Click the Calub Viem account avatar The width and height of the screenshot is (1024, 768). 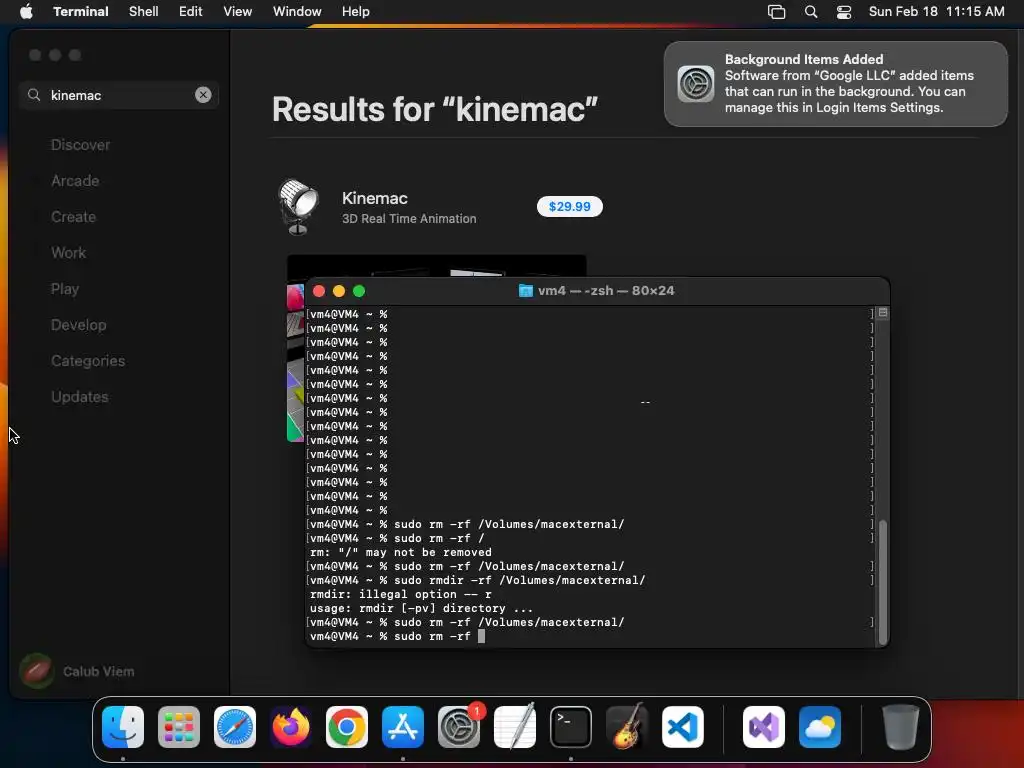click(x=37, y=671)
